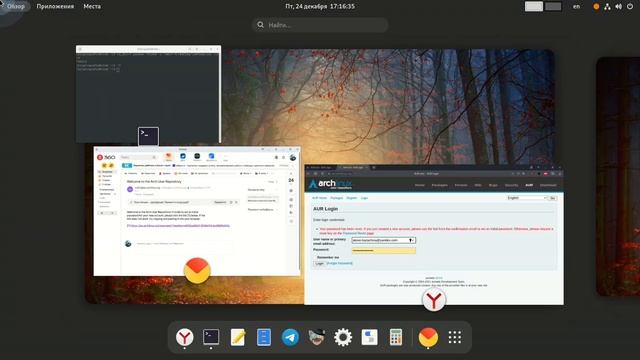Click the Register link in AUR sub-menu
This screenshot has height=360, width=640.
tap(351, 198)
